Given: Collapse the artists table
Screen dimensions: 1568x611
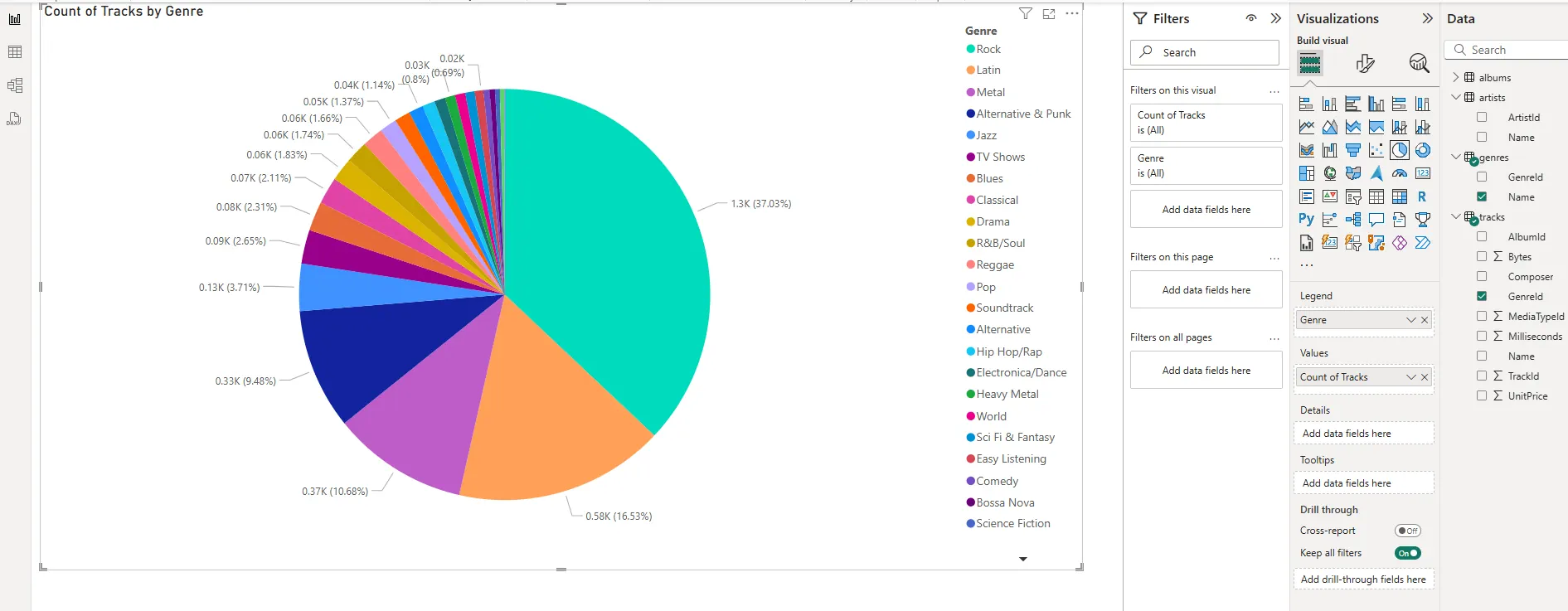Looking at the screenshot, I should pyautogui.click(x=1456, y=98).
